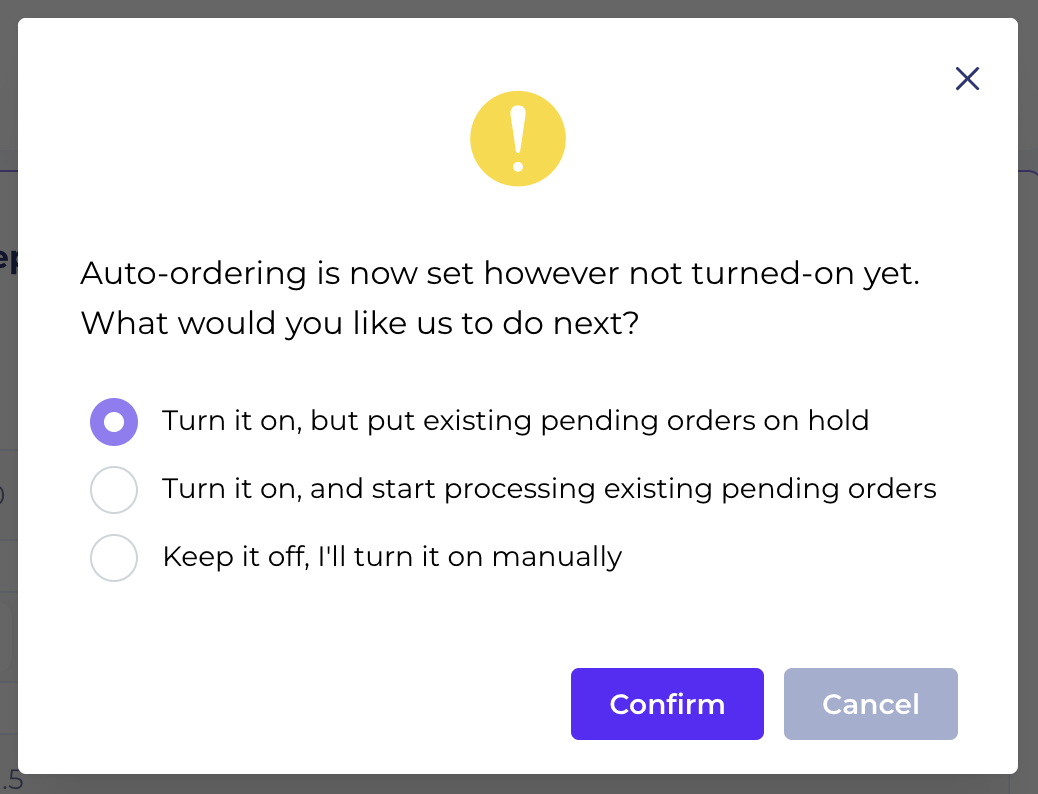Click the dimmed backdrop right of the dialog

coord(1028,397)
